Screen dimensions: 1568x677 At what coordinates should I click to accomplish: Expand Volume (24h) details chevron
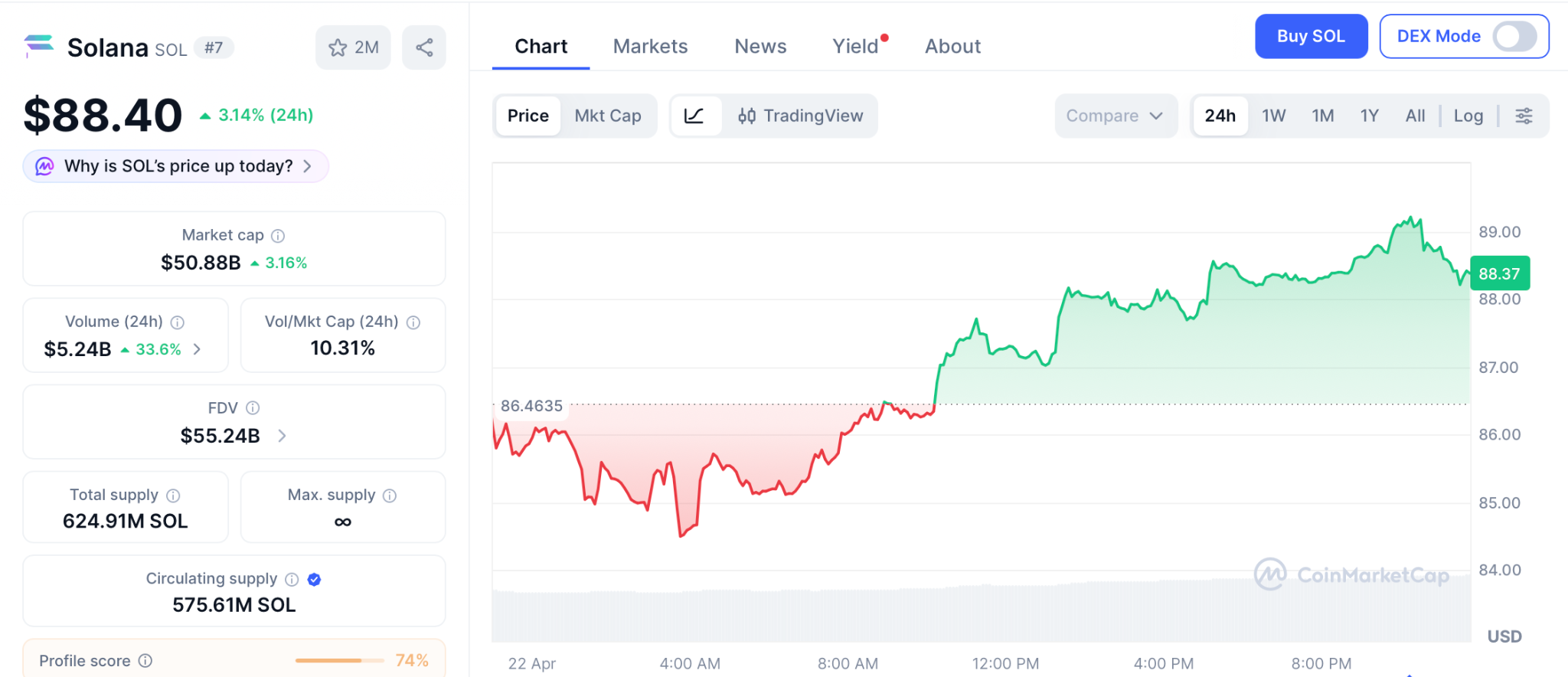[198, 349]
